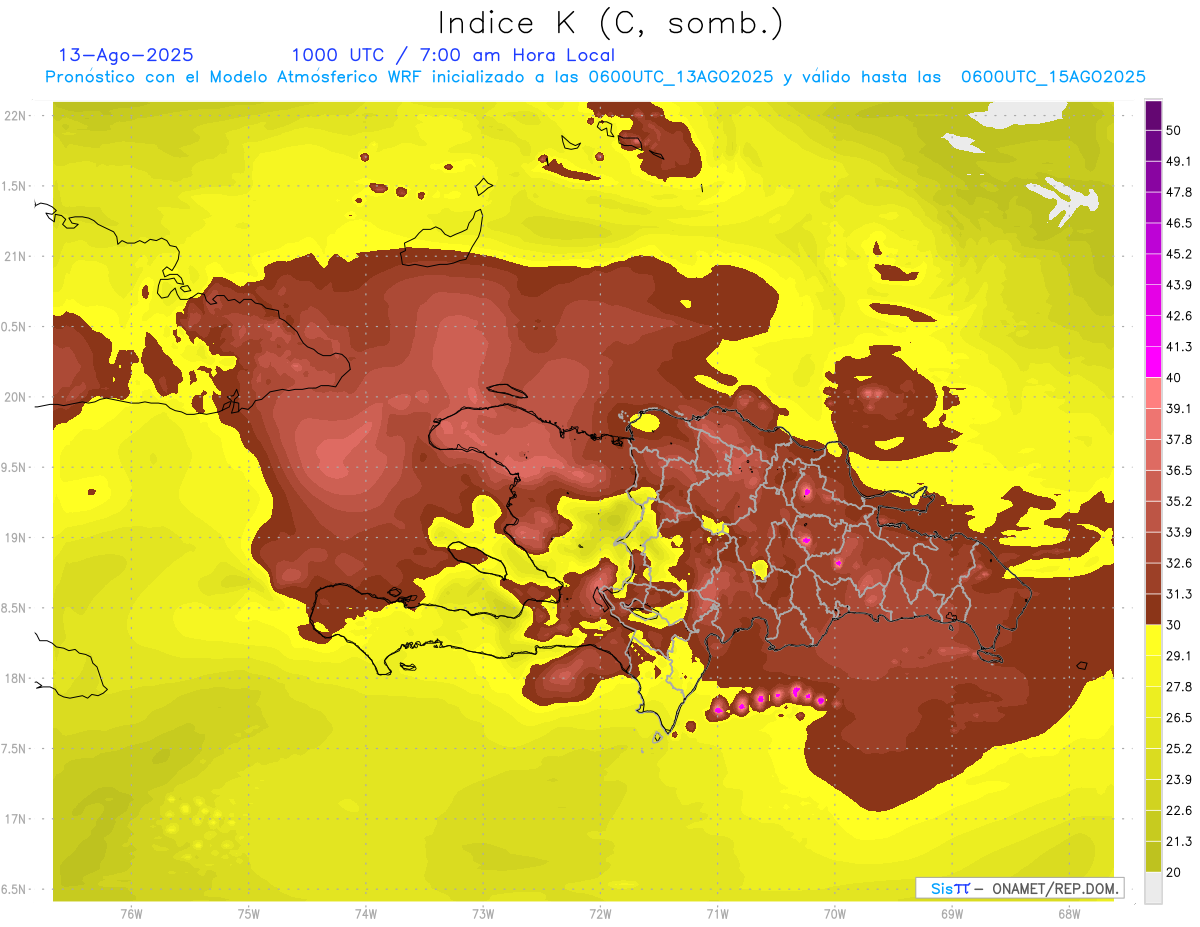Click the colorbar label "47.8"
This screenshot has width=1200, height=927.
[1179, 192]
